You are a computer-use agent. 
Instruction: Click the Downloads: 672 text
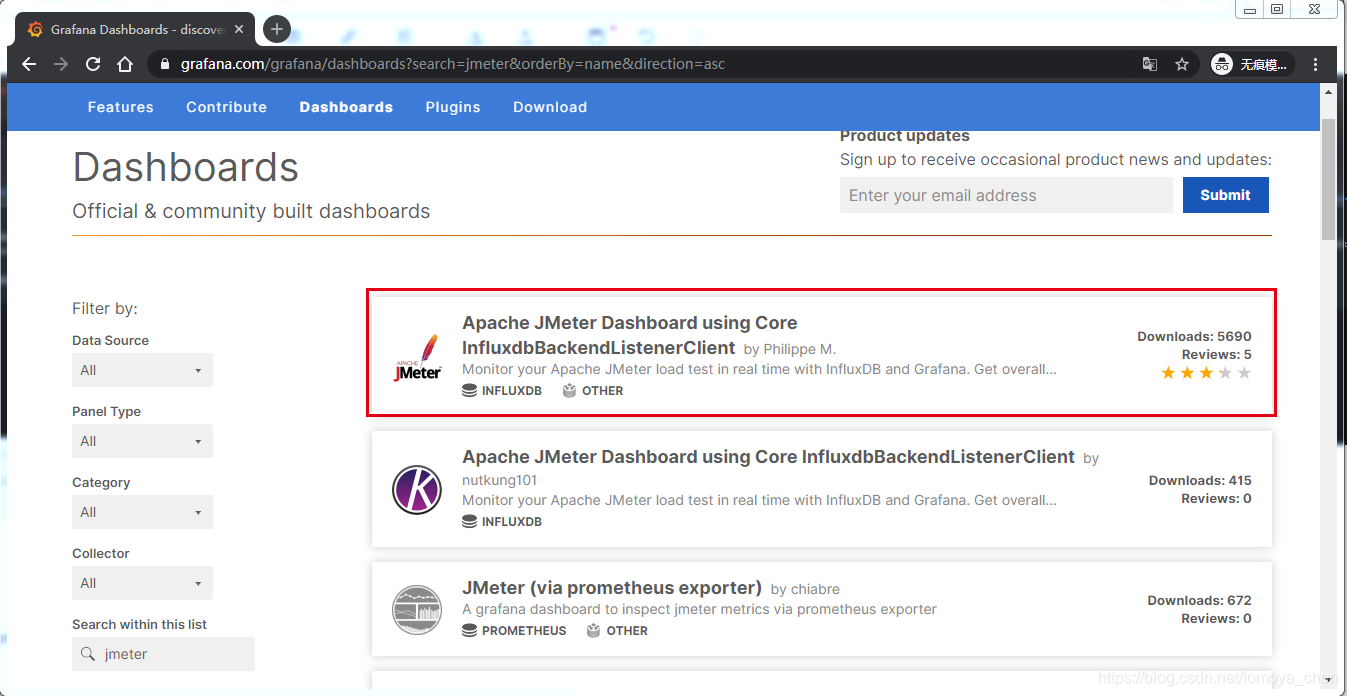pos(1199,600)
